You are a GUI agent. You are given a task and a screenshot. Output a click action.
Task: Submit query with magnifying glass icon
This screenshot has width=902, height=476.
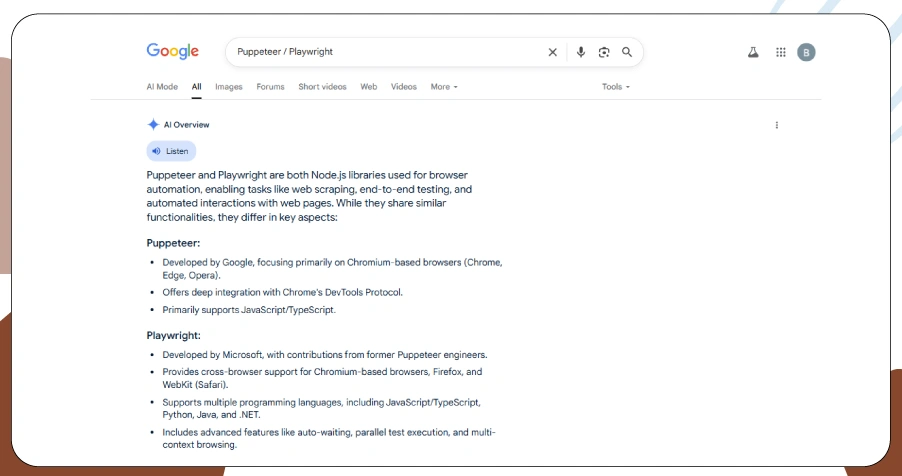pyautogui.click(x=627, y=52)
